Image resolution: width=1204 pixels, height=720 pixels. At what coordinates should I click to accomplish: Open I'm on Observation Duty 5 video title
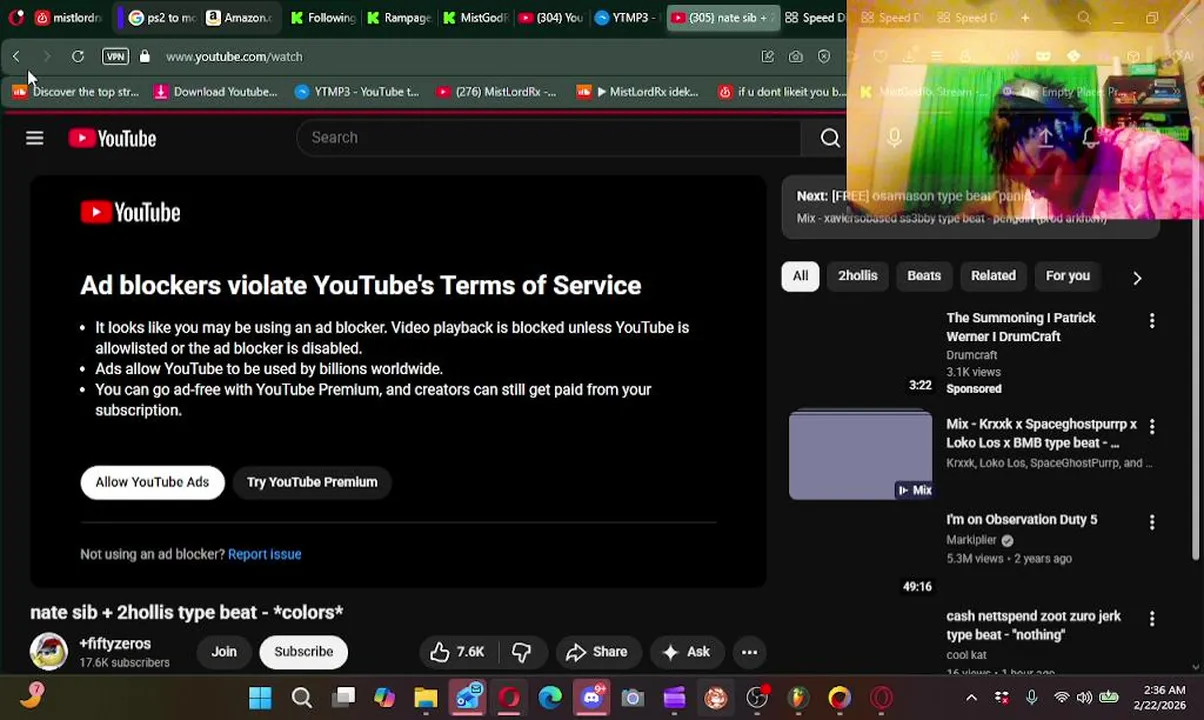click(1022, 520)
